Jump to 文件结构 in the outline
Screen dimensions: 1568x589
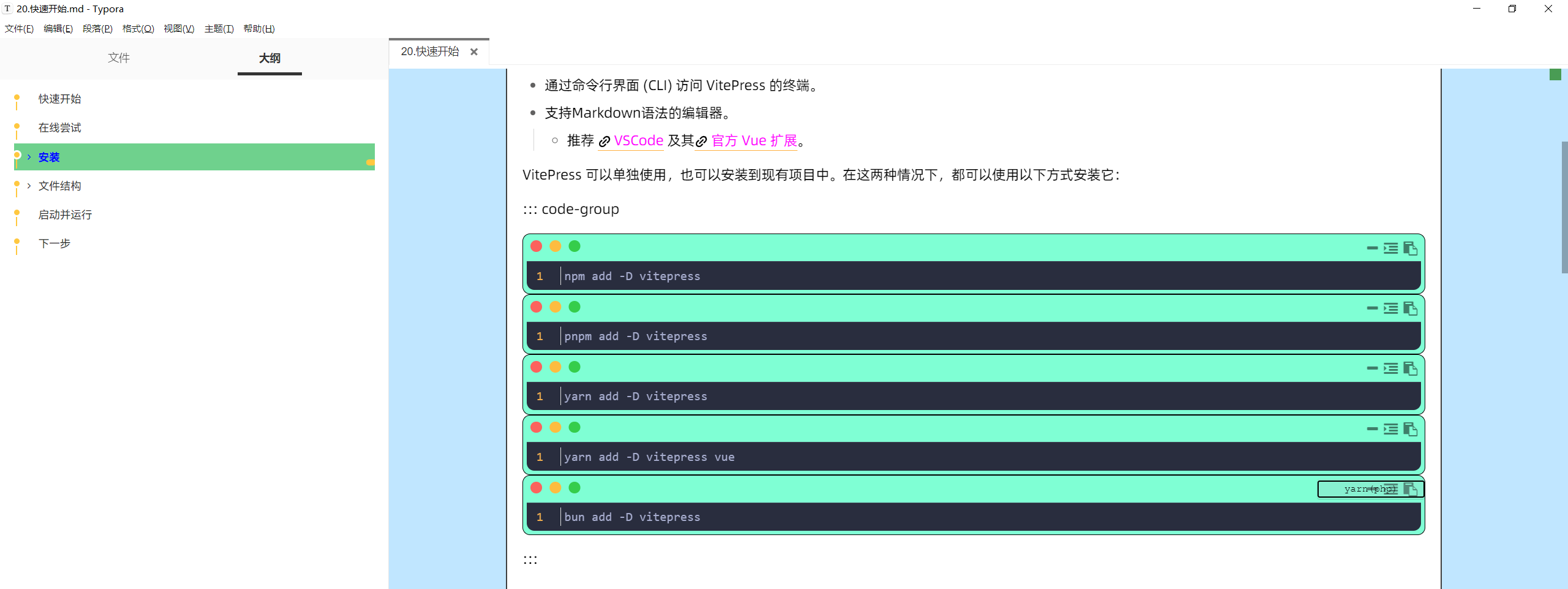(x=59, y=186)
